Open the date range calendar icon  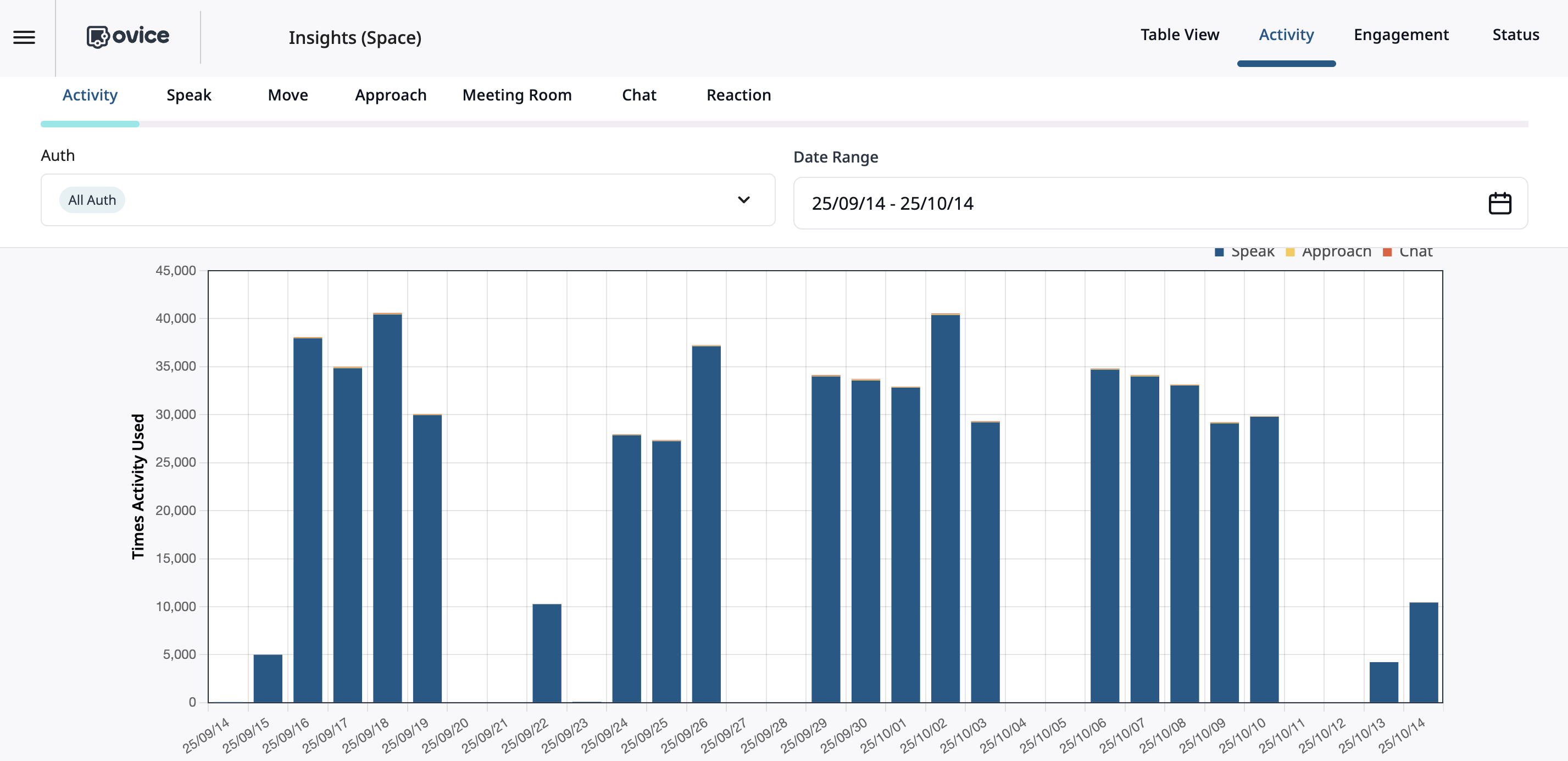(x=1499, y=203)
